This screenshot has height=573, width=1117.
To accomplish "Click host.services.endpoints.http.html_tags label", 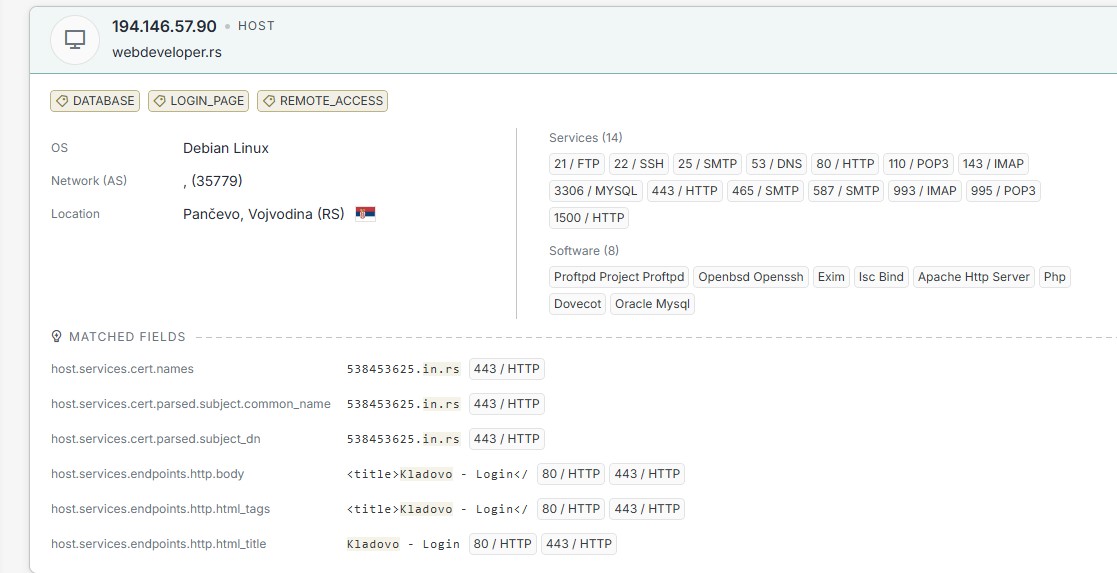I will [160, 509].
